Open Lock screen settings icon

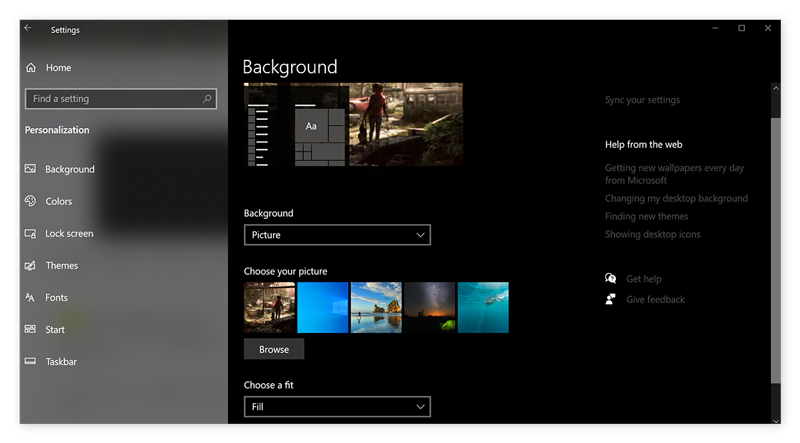(31, 233)
